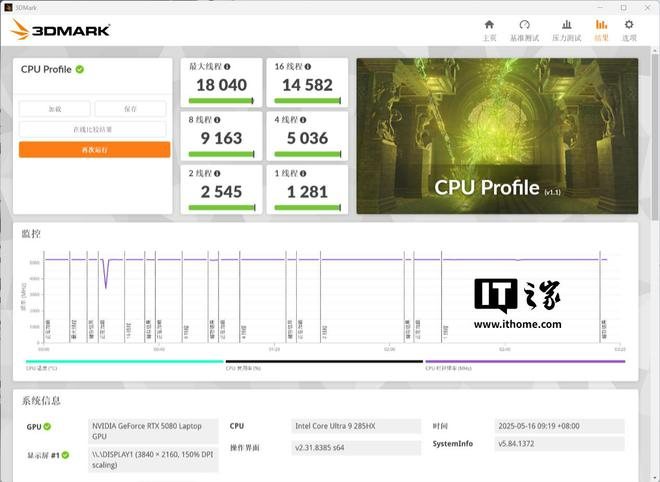This screenshot has width=660, height=482.
Task: Click the 系统信息 section heading
Action: pyautogui.click(x=41, y=401)
